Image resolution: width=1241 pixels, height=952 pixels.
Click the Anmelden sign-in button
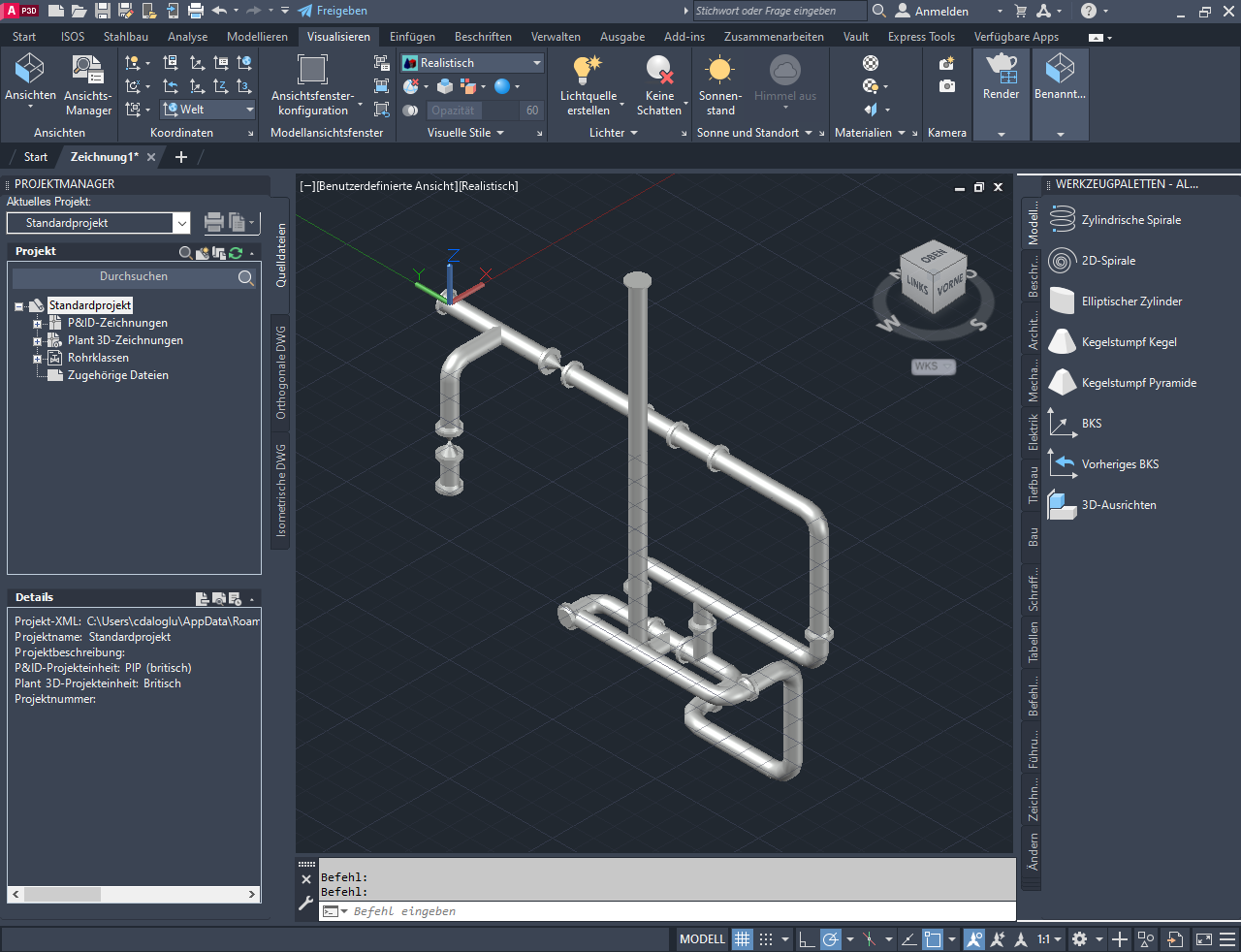[x=932, y=11]
